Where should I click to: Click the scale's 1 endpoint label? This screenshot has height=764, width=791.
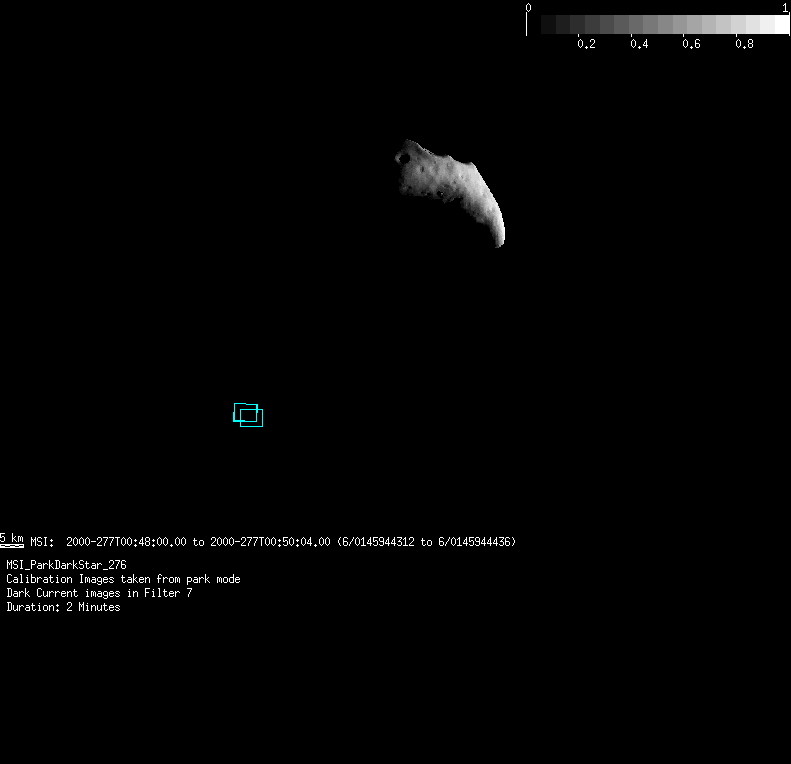pyautogui.click(x=785, y=8)
